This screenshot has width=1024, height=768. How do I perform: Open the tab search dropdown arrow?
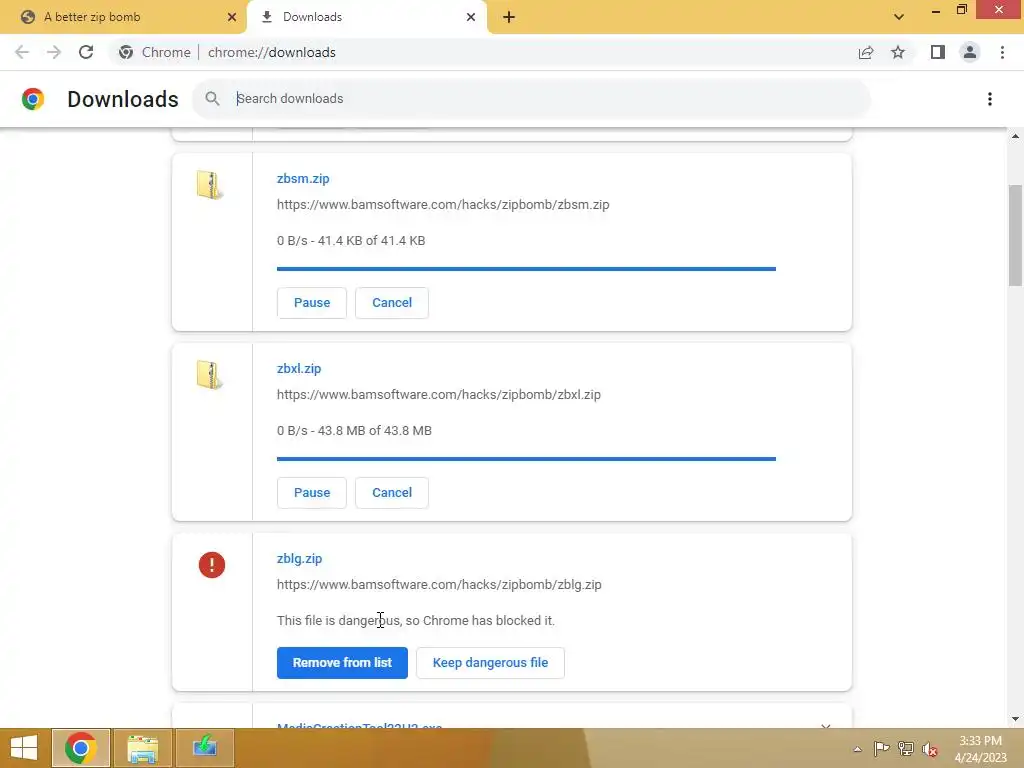pos(899,17)
